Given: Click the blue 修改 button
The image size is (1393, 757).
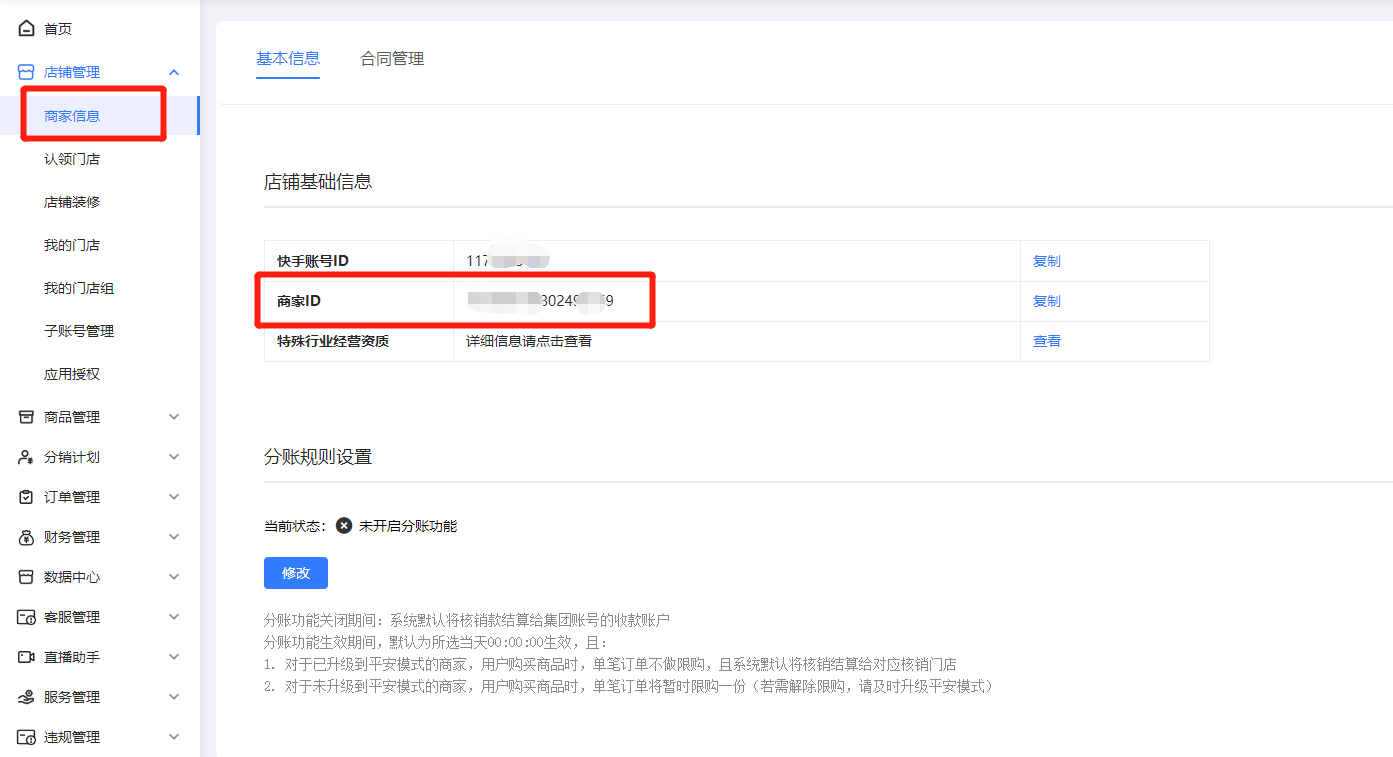Looking at the screenshot, I should pos(296,573).
